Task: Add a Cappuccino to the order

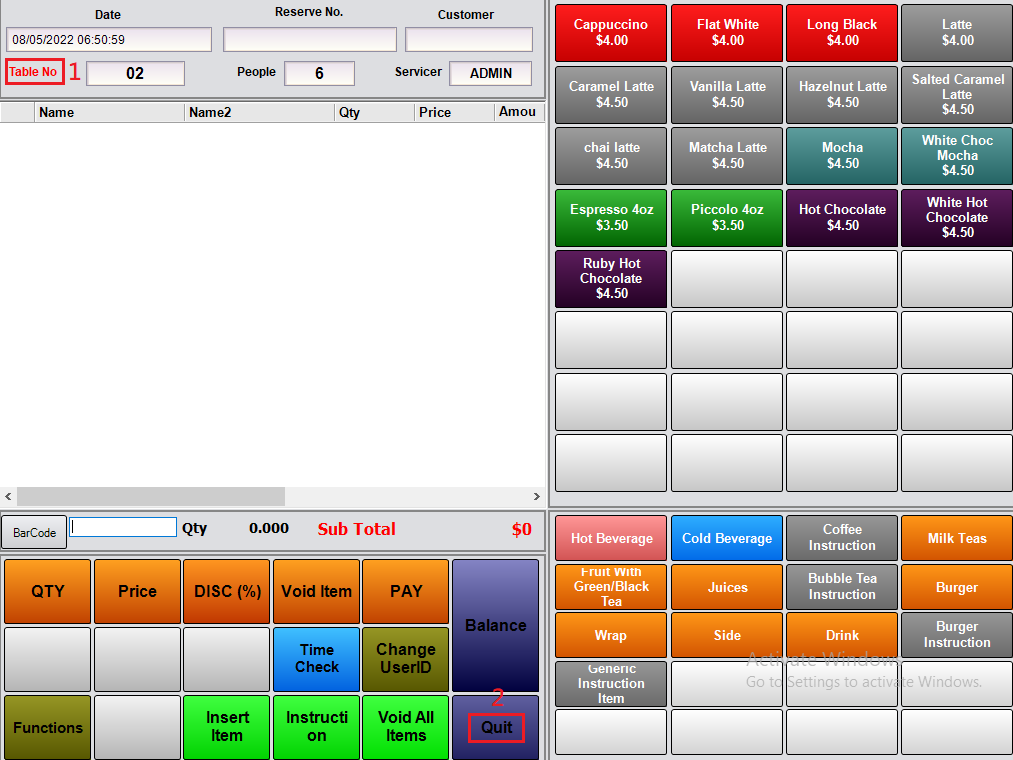Action: pos(611,32)
